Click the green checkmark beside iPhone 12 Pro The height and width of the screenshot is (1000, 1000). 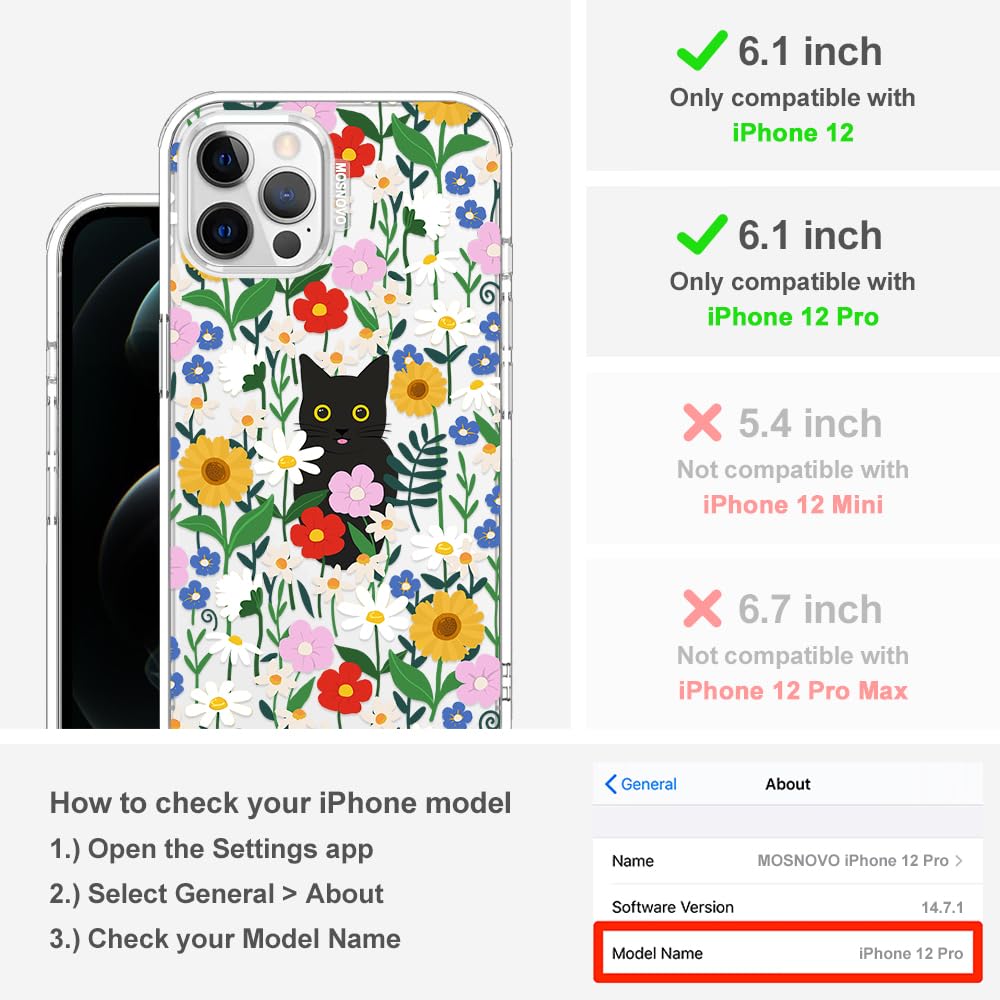702,234
